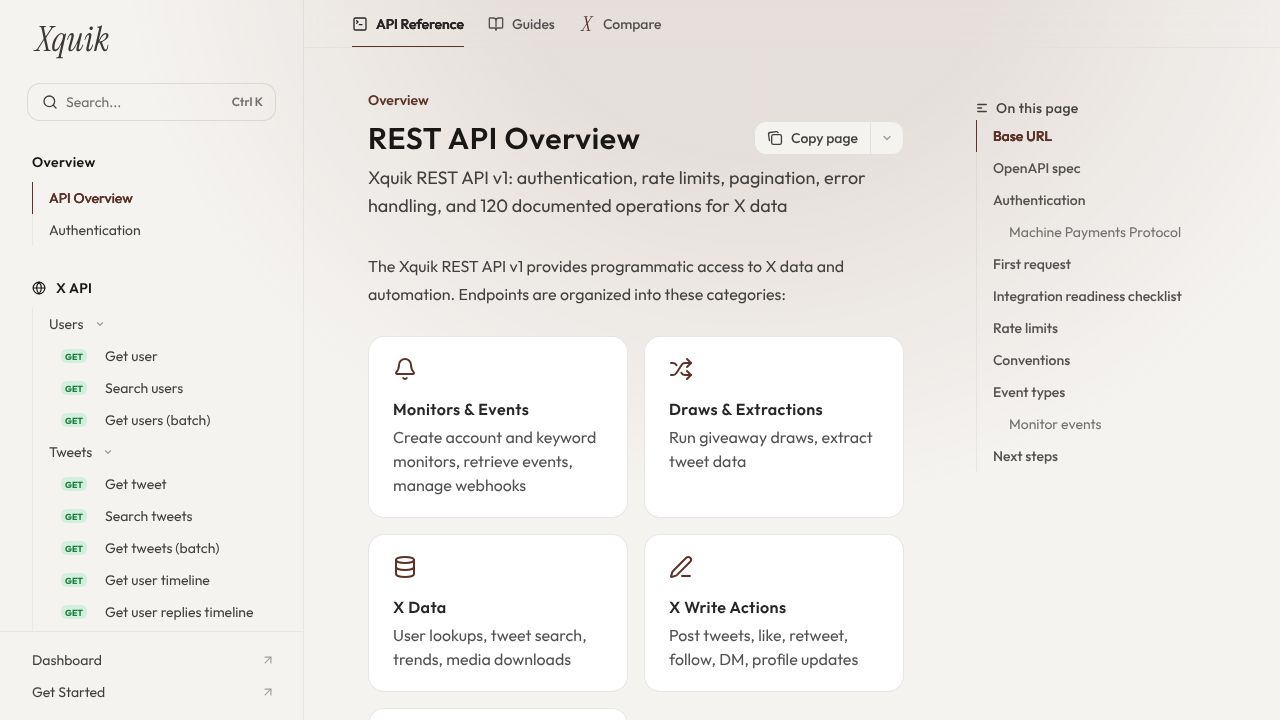Image resolution: width=1280 pixels, height=720 pixels.
Task: Click the search magnifier icon
Action: coord(50,102)
